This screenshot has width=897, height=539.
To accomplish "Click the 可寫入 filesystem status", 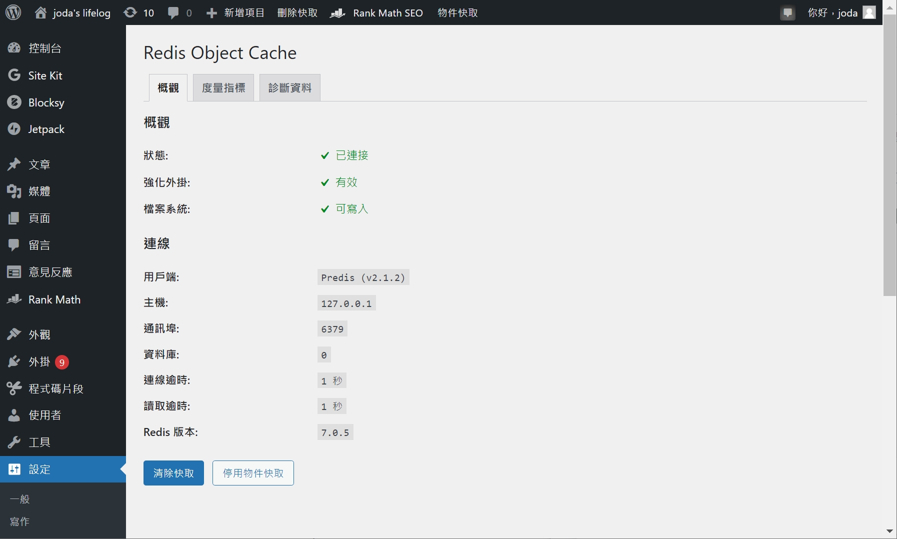I will point(352,209).
